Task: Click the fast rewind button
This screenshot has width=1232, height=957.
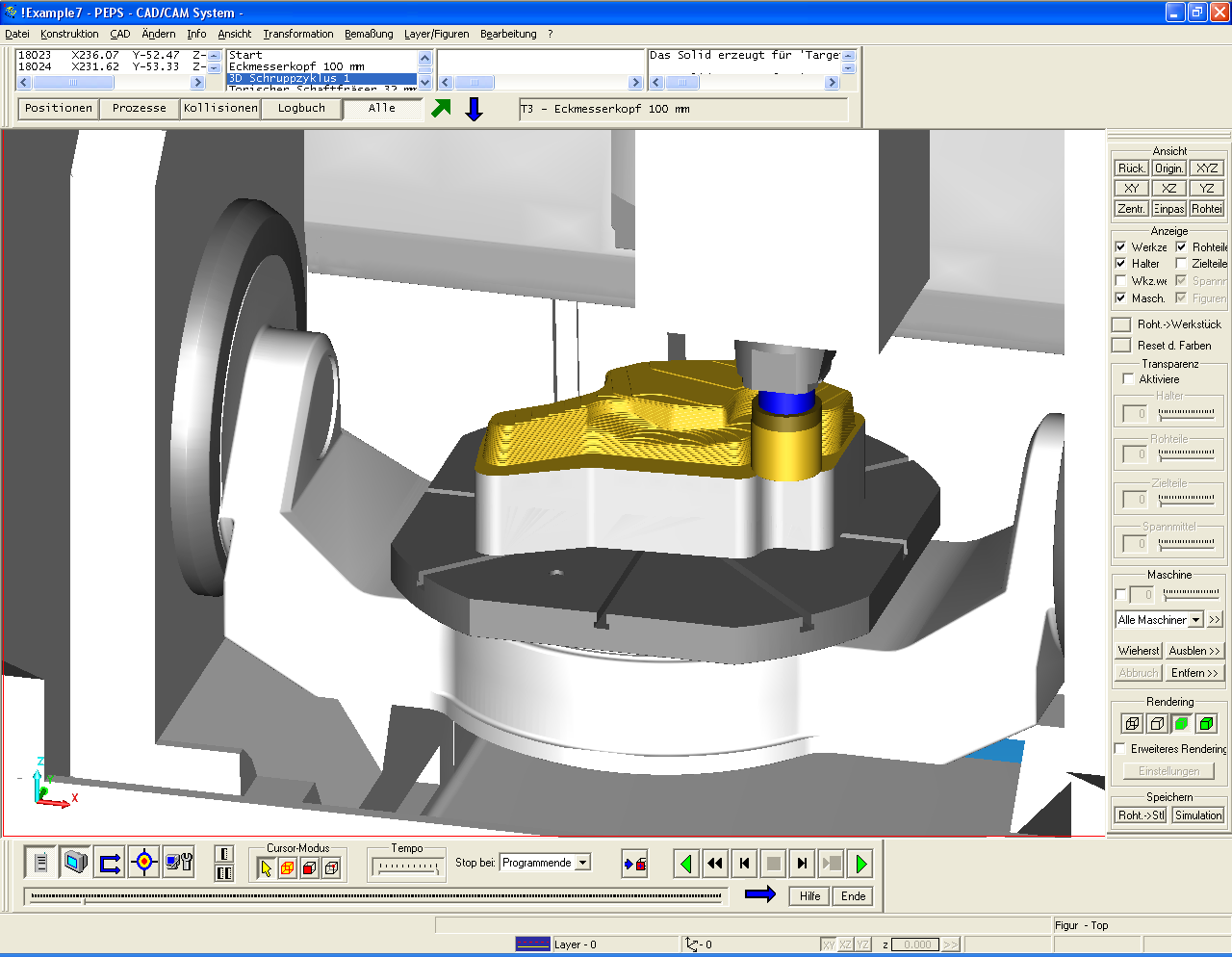Action: tap(714, 864)
